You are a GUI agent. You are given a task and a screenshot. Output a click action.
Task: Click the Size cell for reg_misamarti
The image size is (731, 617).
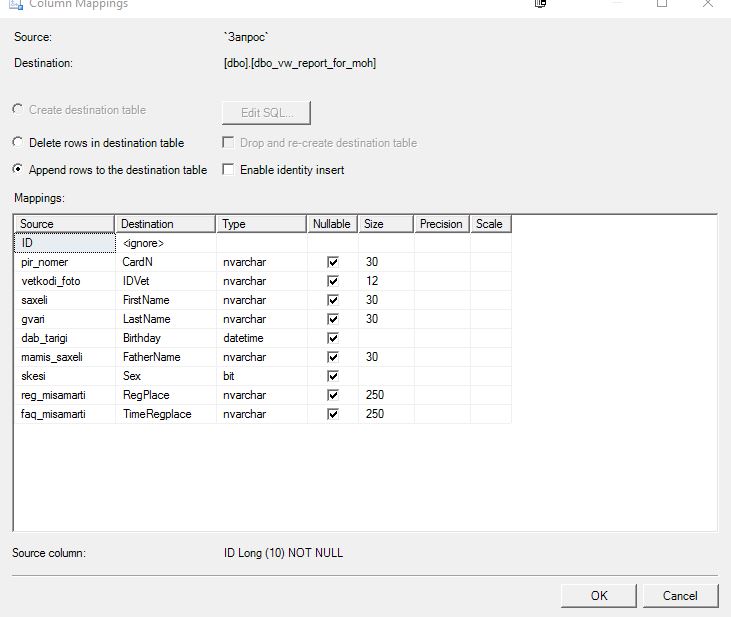385,395
